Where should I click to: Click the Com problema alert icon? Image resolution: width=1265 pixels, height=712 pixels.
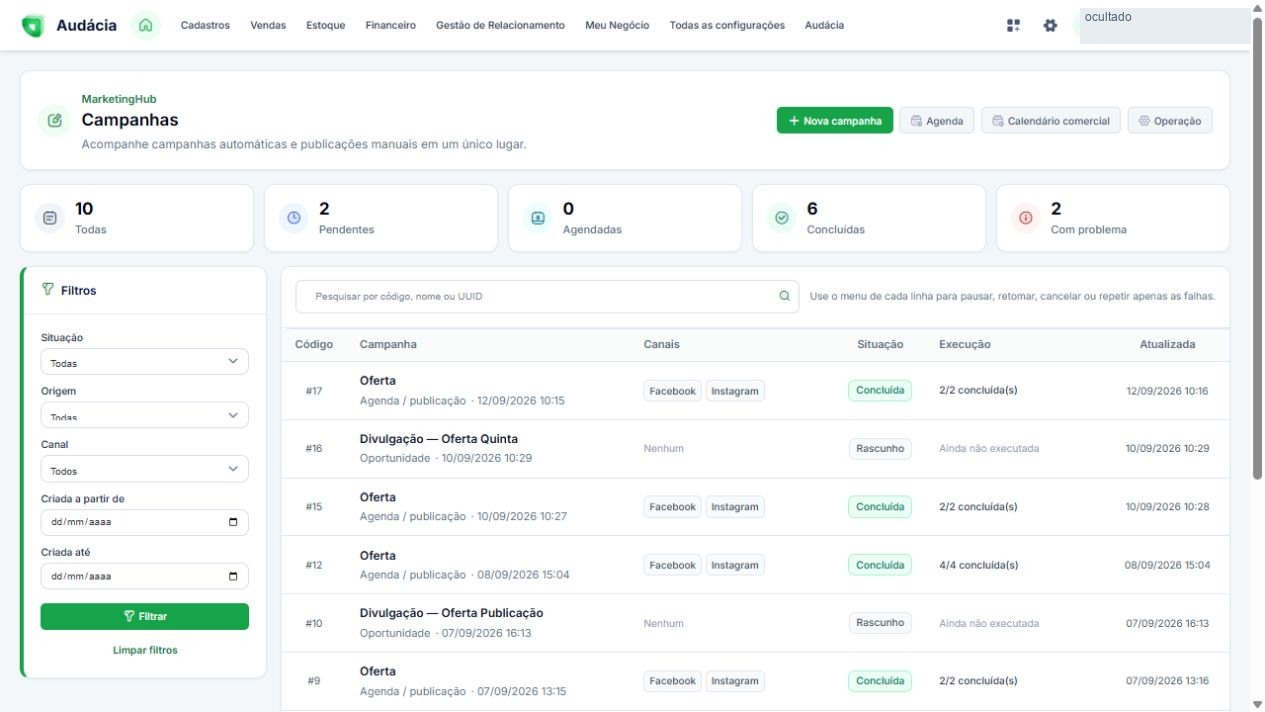1026,218
